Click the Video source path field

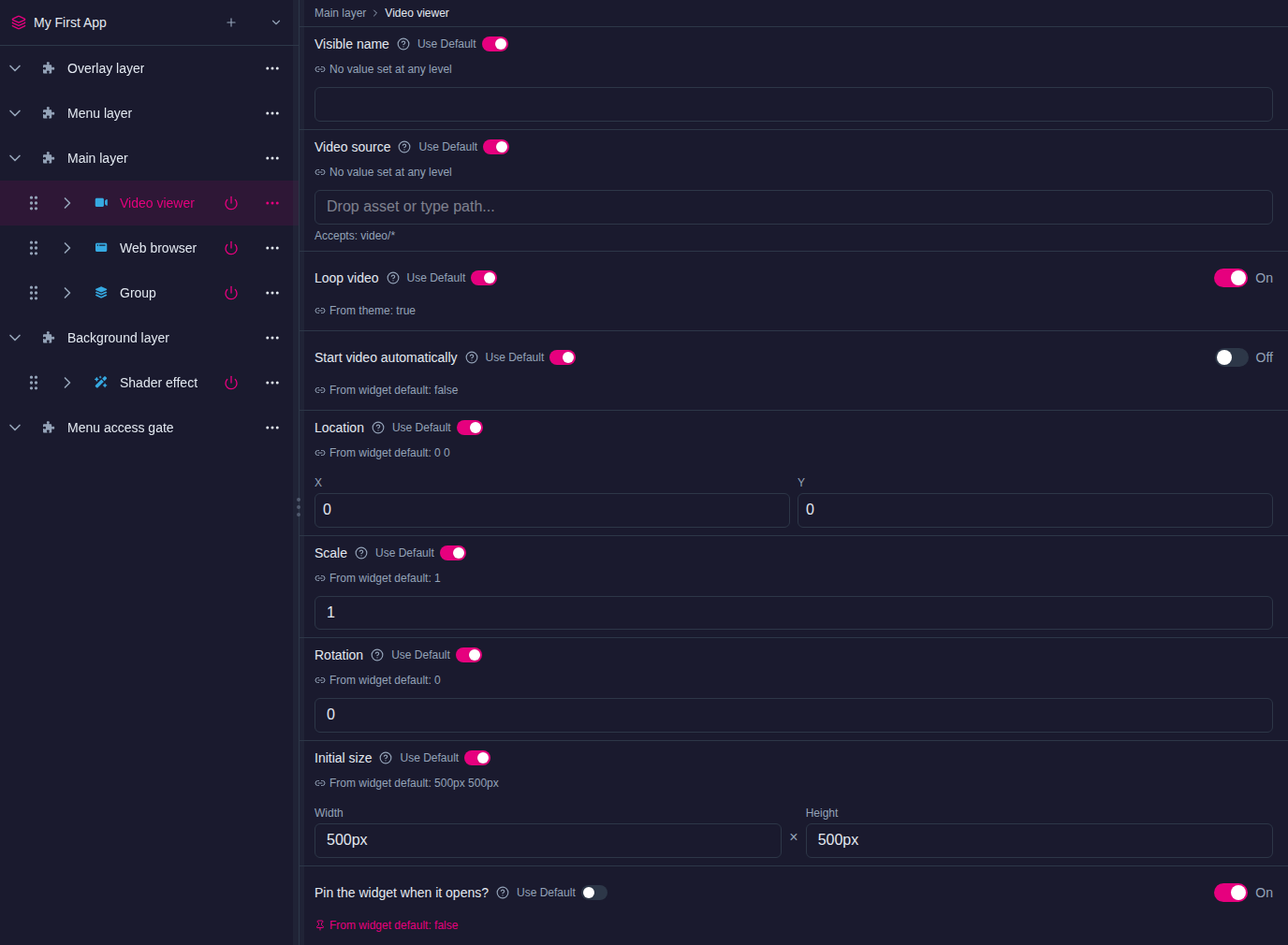(x=794, y=207)
